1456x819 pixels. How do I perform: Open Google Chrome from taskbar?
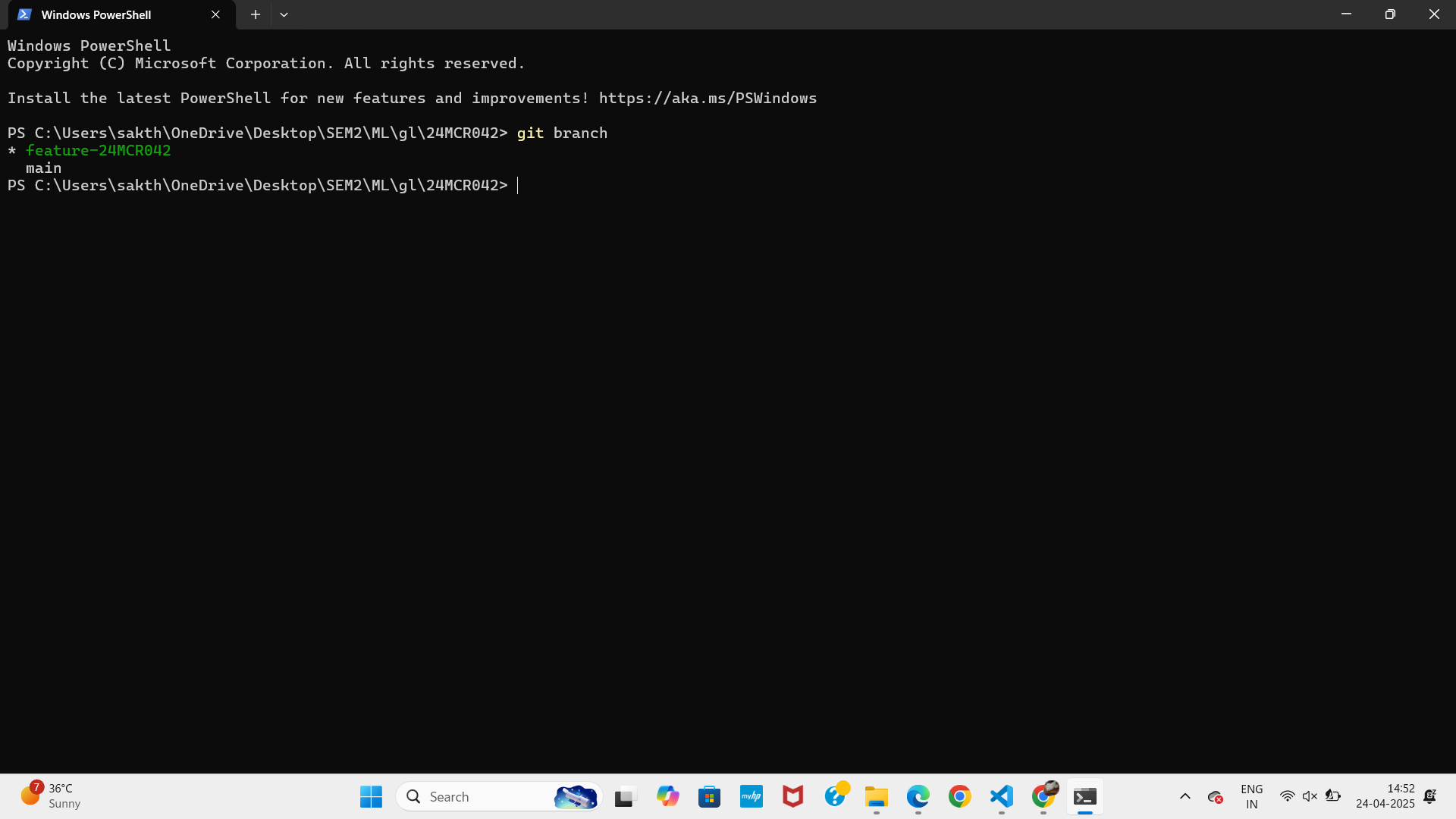pos(960,796)
